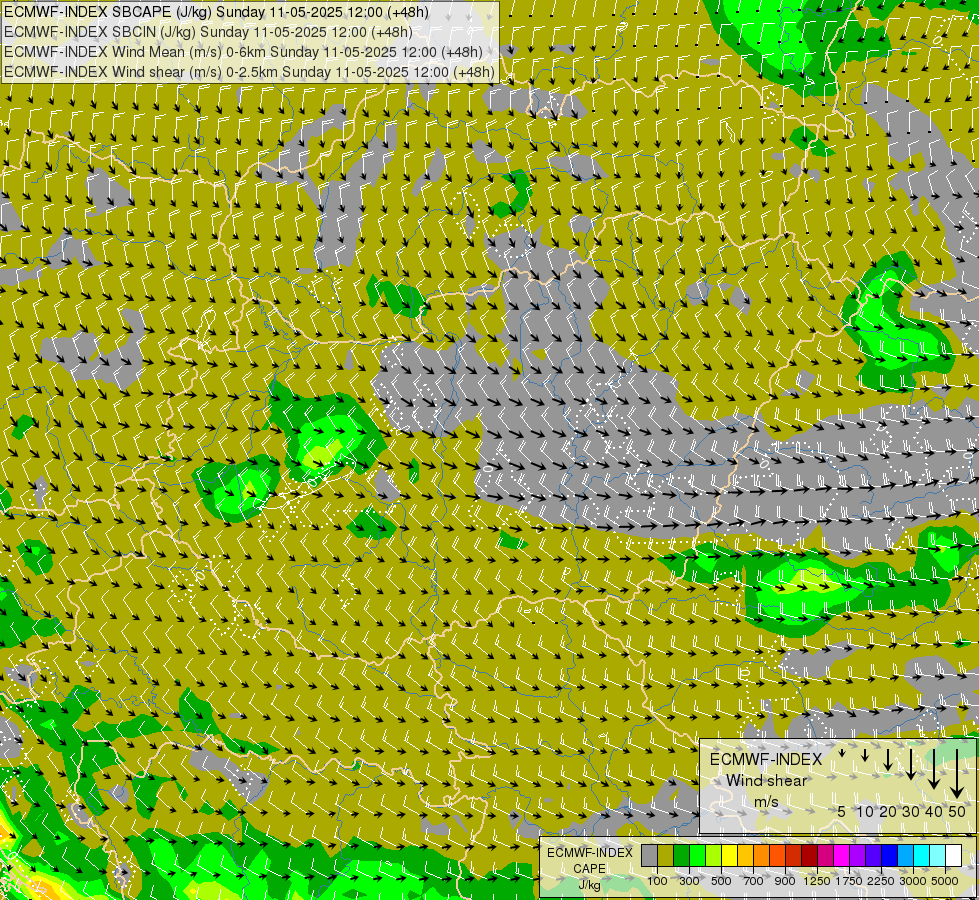Image resolution: width=979 pixels, height=900 pixels.
Task: Click the Wind Mean 0-6km title line
Action: 244,52
